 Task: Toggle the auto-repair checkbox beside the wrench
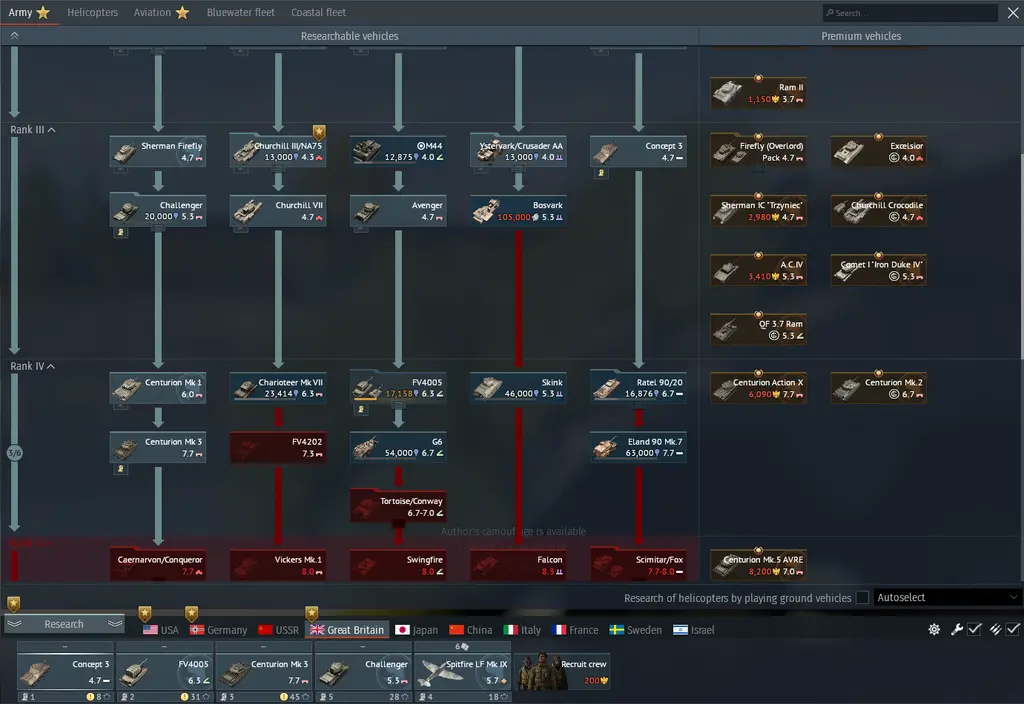[x=974, y=629]
